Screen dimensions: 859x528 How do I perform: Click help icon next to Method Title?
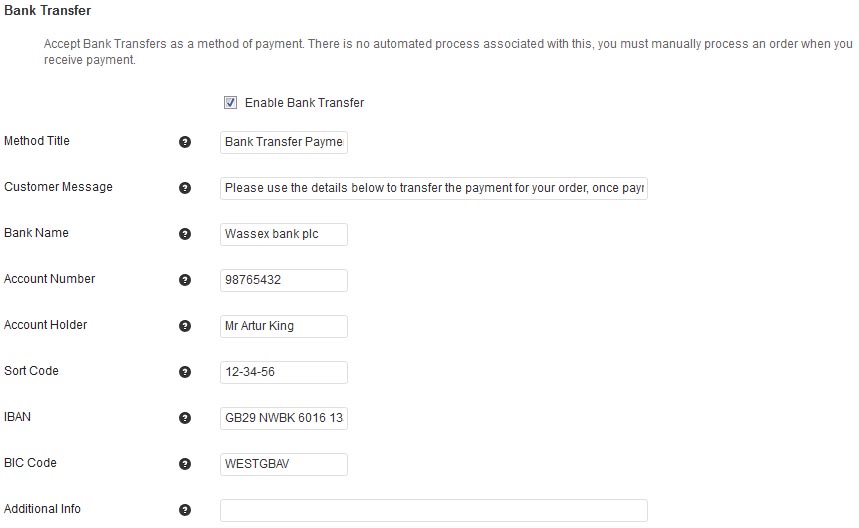tap(184, 142)
